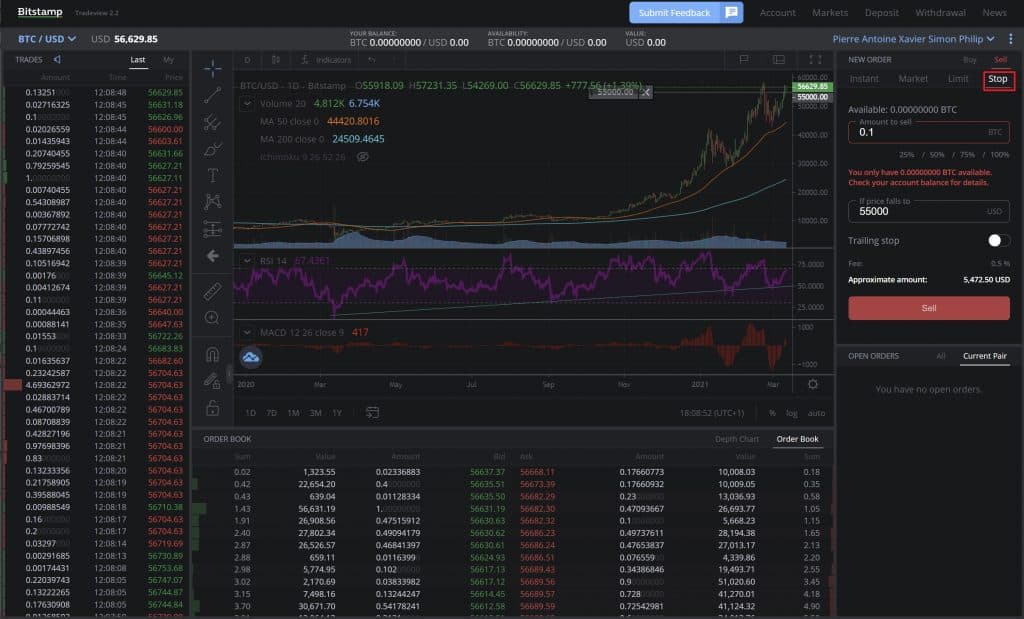Open the chart settings gear
This screenshot has height=619, width=1024.
point(814,384)
